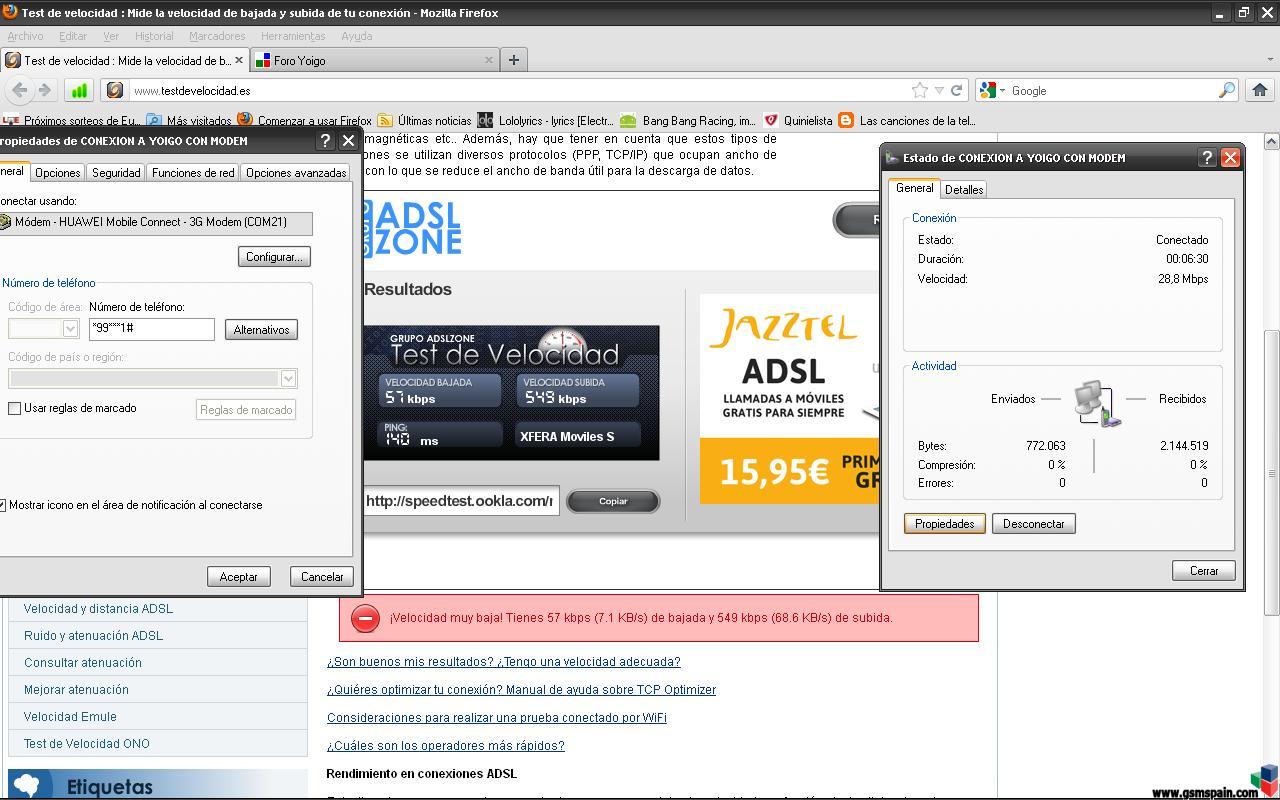Click the site identity icon in address bar
This screenshot has height=800, width=1280.
(x=115, y=90)
